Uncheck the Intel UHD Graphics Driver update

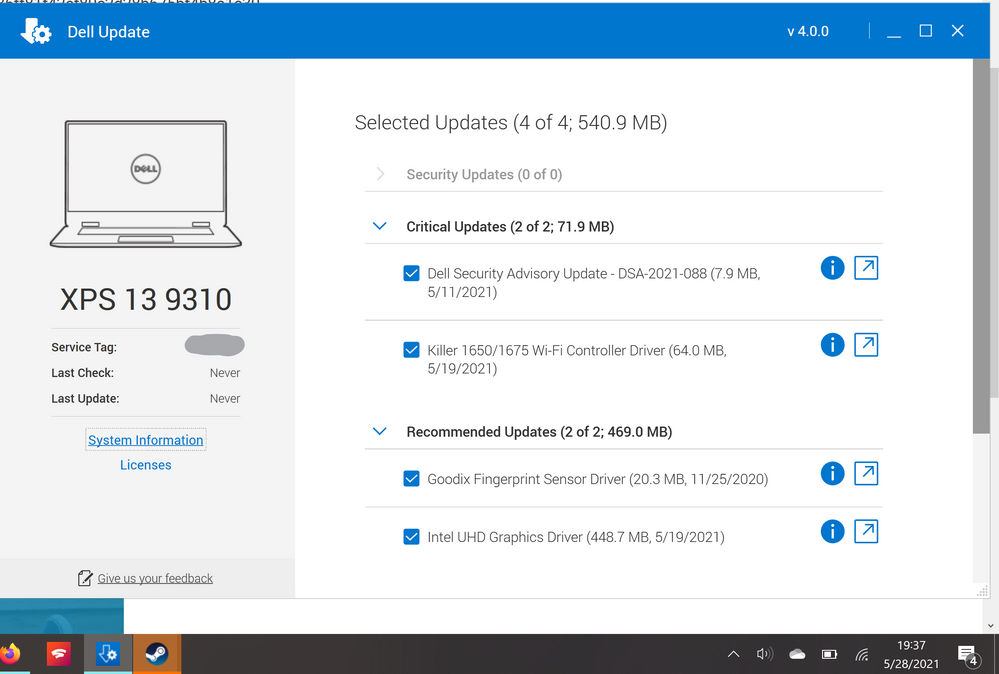411,536
